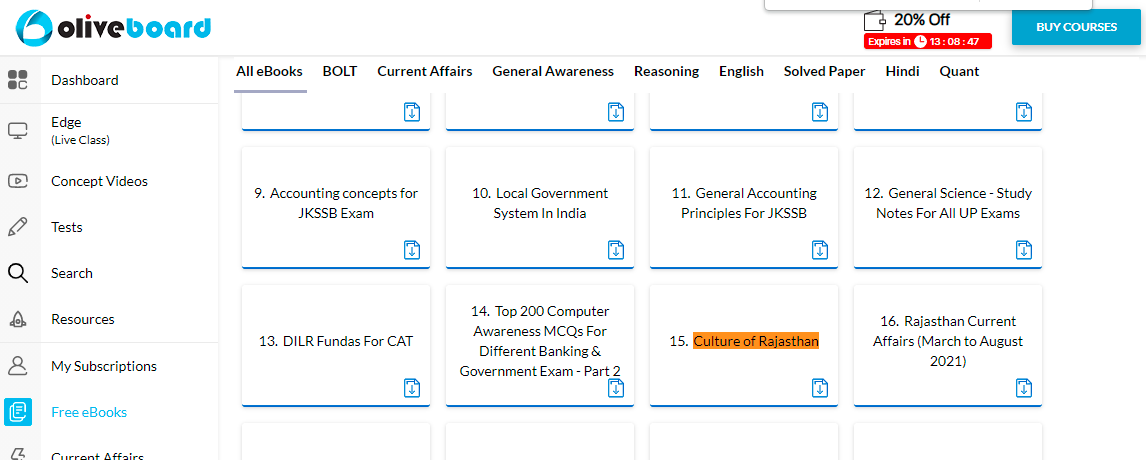This screenshot has height=460, width=1146.
Task: Click the Edge Live Class monitor icon
Action: (18, 131)
